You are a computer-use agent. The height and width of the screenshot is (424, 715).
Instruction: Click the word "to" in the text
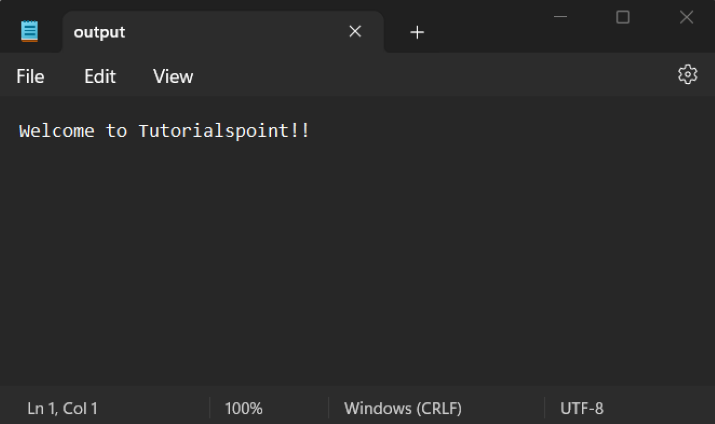[x=116, y=131]
